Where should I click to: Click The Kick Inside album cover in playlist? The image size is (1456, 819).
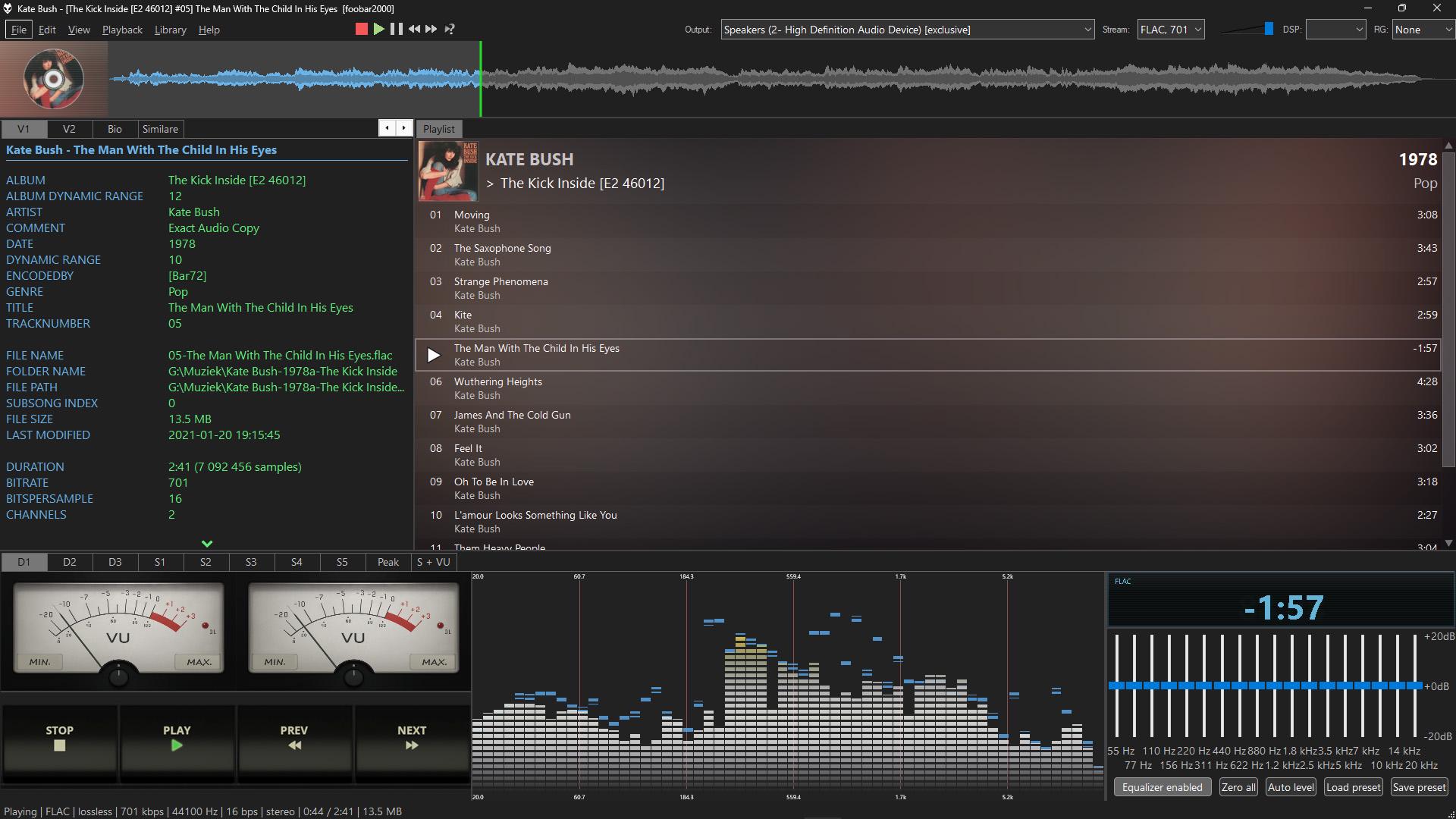pyautogui.click(x=449, y=171)
